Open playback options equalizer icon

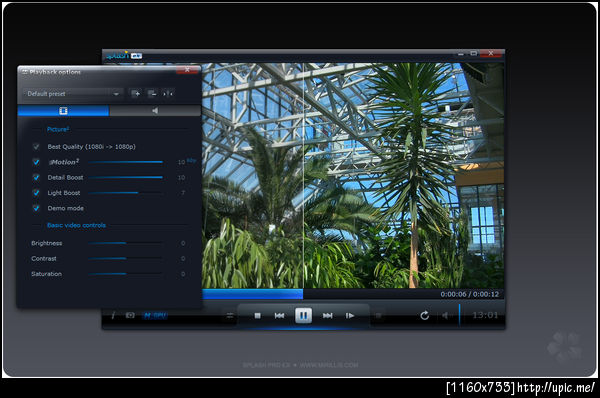click(x=230, y=316)
